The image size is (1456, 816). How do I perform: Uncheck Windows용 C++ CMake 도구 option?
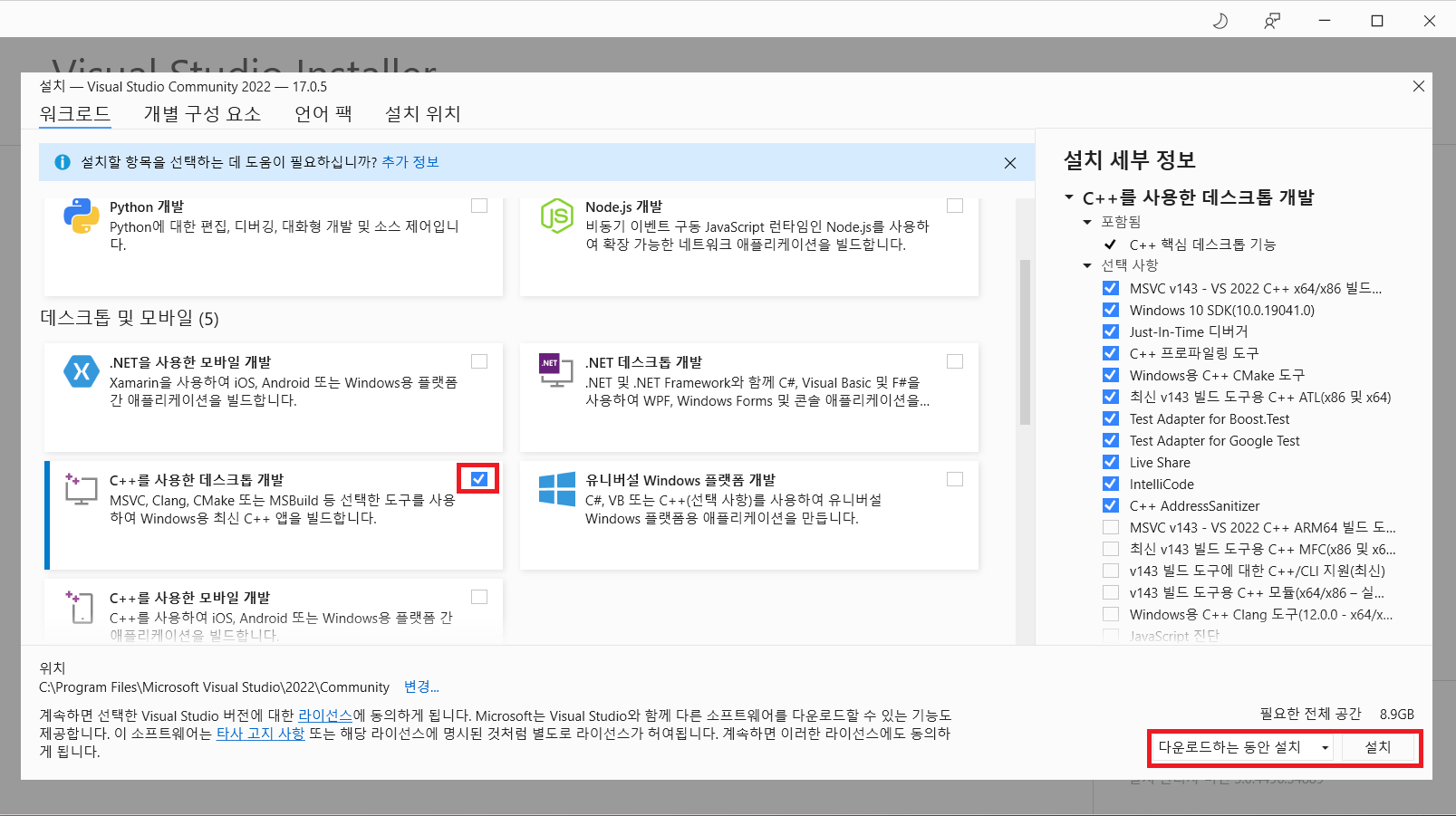(x=1111, y=375)
